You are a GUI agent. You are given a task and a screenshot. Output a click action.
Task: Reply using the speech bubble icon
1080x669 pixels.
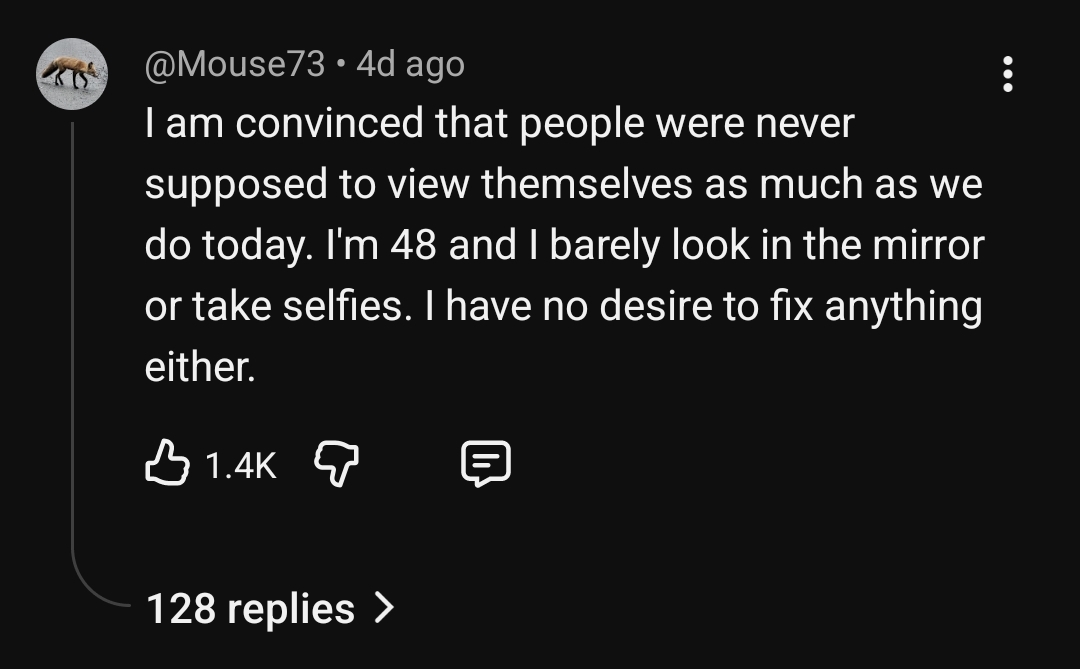[x=486, y=464]
